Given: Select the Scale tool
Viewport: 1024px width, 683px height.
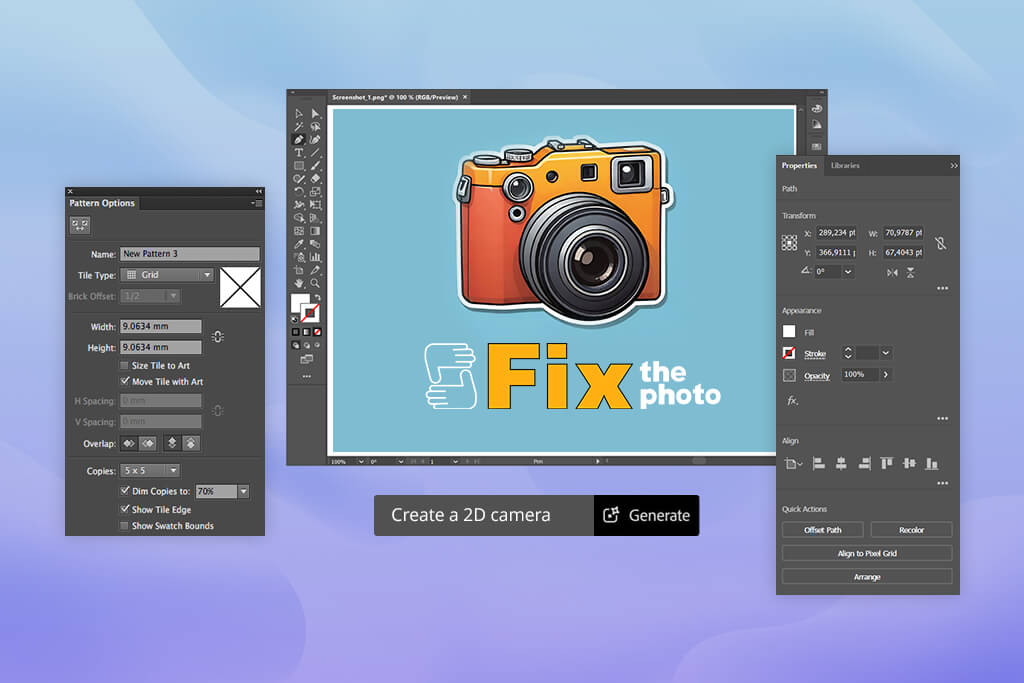Looking at the screenshot, I should 315,192.
